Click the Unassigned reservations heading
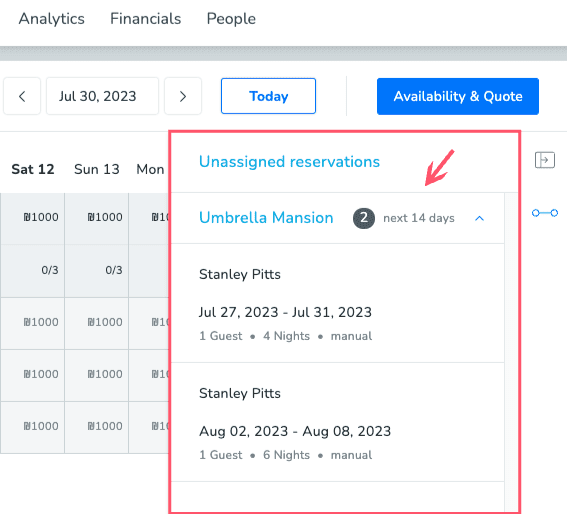This screenshot has width=567, height=514. coord(289,162)
